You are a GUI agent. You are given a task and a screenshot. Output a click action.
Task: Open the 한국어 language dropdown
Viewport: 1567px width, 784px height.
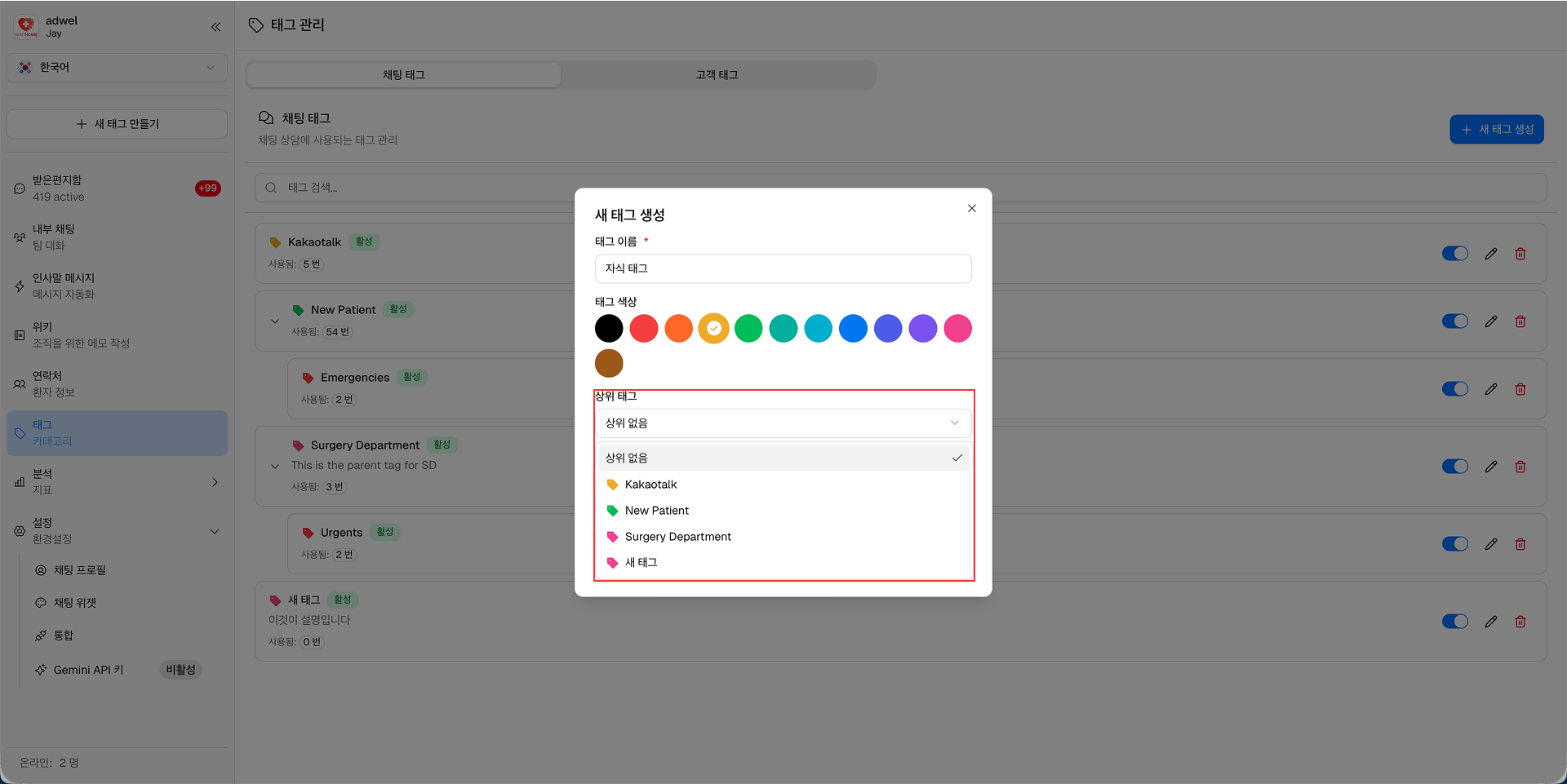pyautogui.click(x=117, y=68)
